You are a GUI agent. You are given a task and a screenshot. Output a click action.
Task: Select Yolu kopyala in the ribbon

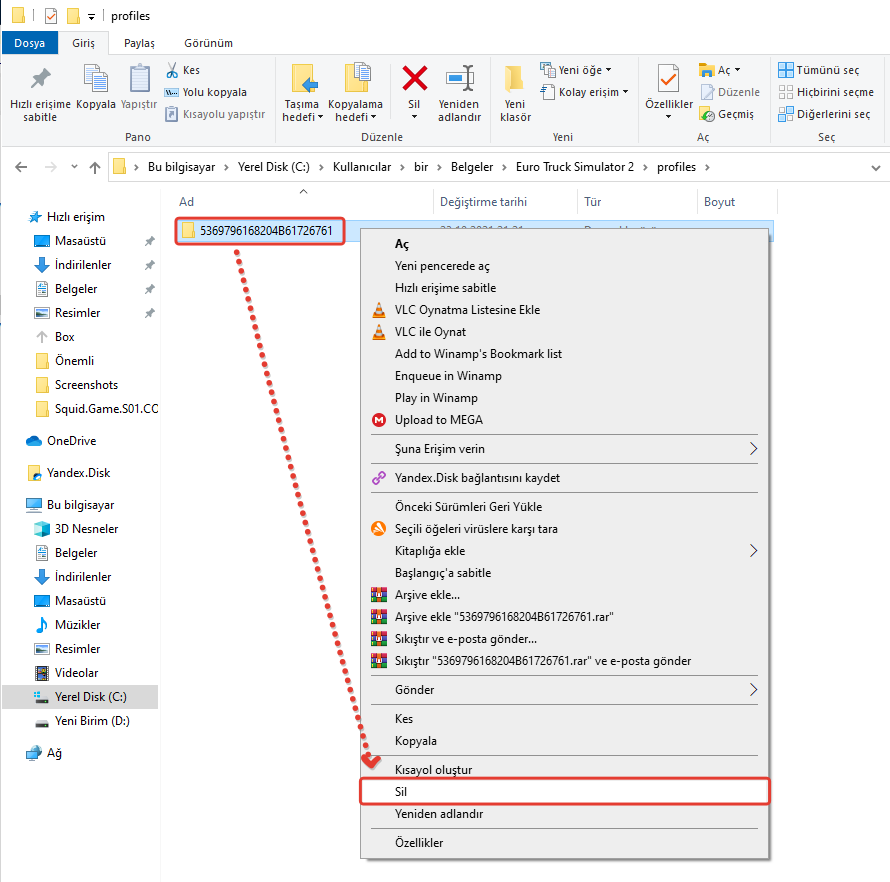(x=205, y=92)
